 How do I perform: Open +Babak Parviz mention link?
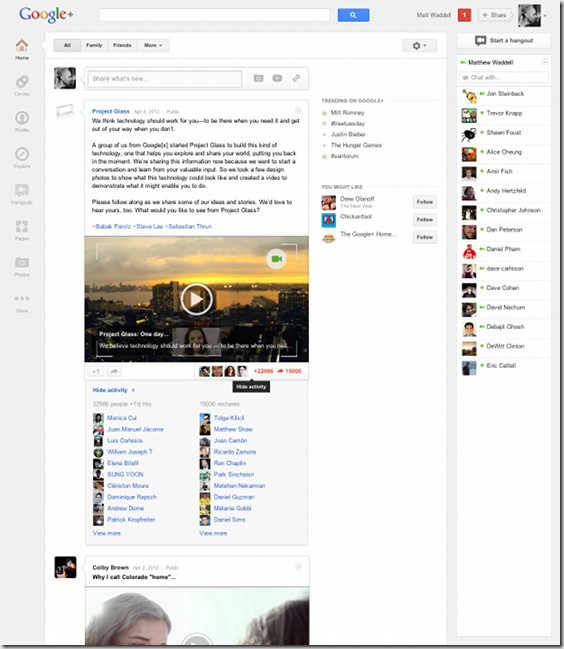111,226
